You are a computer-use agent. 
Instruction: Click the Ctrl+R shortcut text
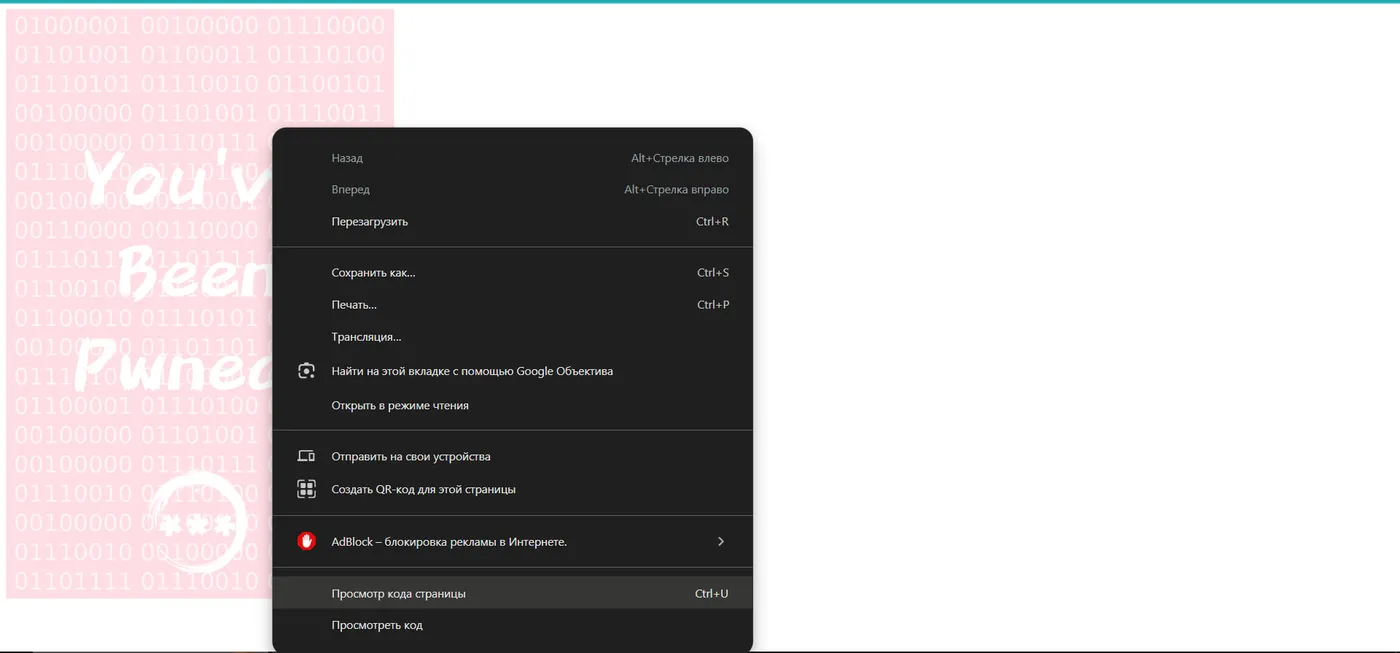(712, 221)
